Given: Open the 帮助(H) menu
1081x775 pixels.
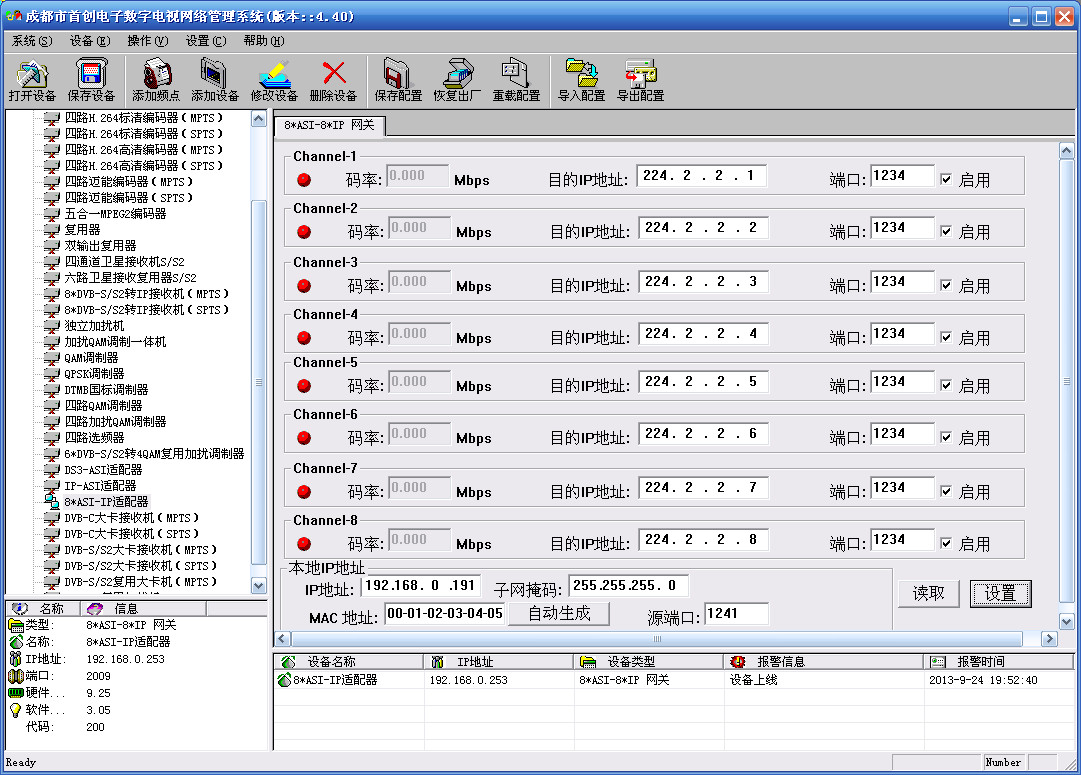Looking at the screenshot, I should [x=263, y=41].
